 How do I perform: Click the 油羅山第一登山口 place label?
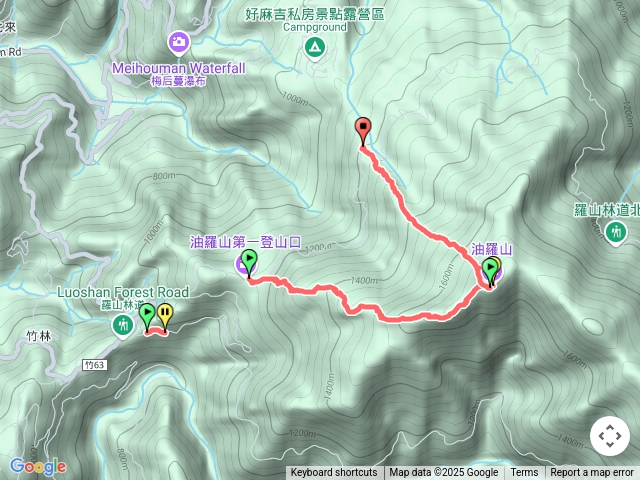[245, 242]
